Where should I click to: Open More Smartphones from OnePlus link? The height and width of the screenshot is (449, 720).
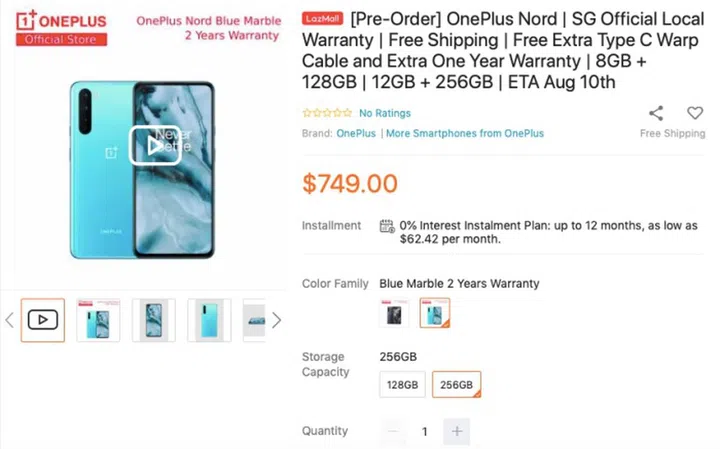coord(465,133)
